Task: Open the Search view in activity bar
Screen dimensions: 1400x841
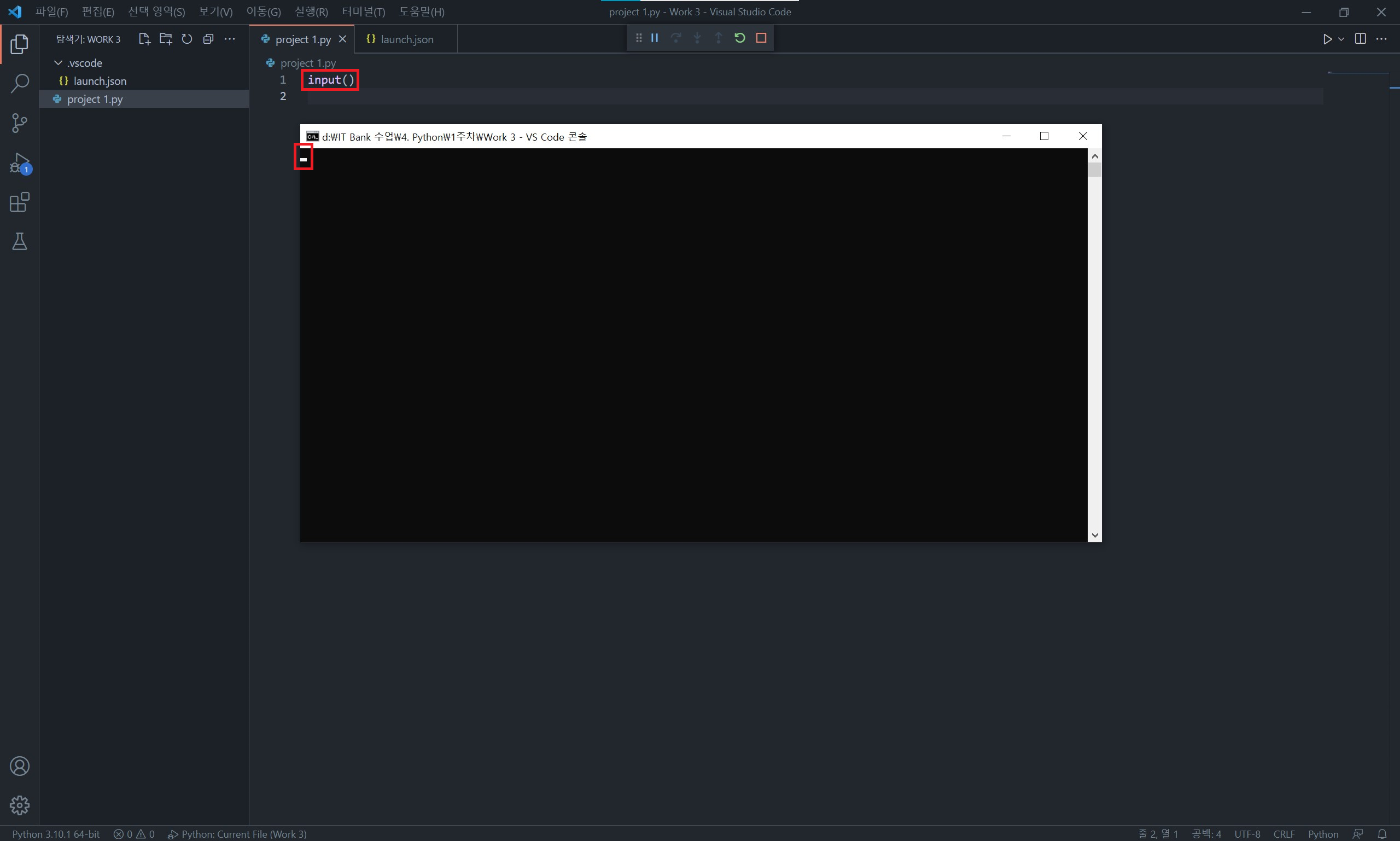Action: point(19,83)
